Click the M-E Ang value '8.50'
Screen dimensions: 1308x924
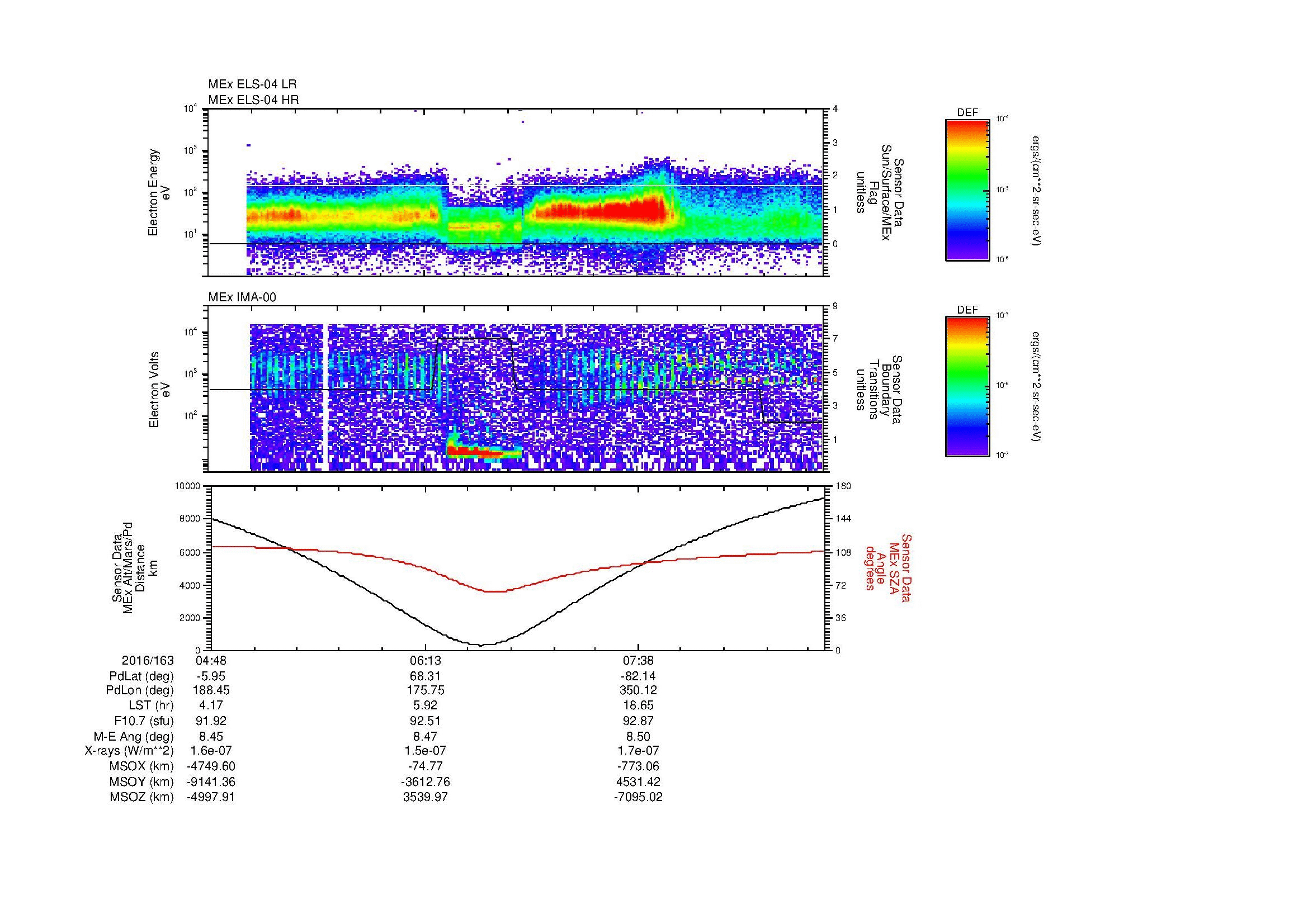638,736
